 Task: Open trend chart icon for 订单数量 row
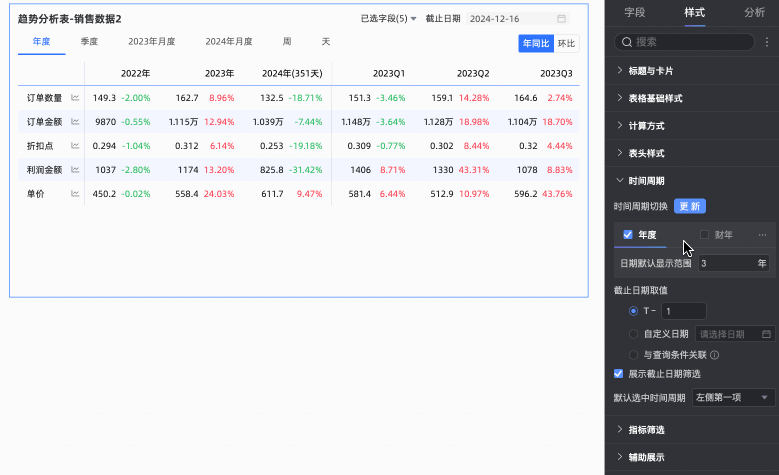point(75,98)
